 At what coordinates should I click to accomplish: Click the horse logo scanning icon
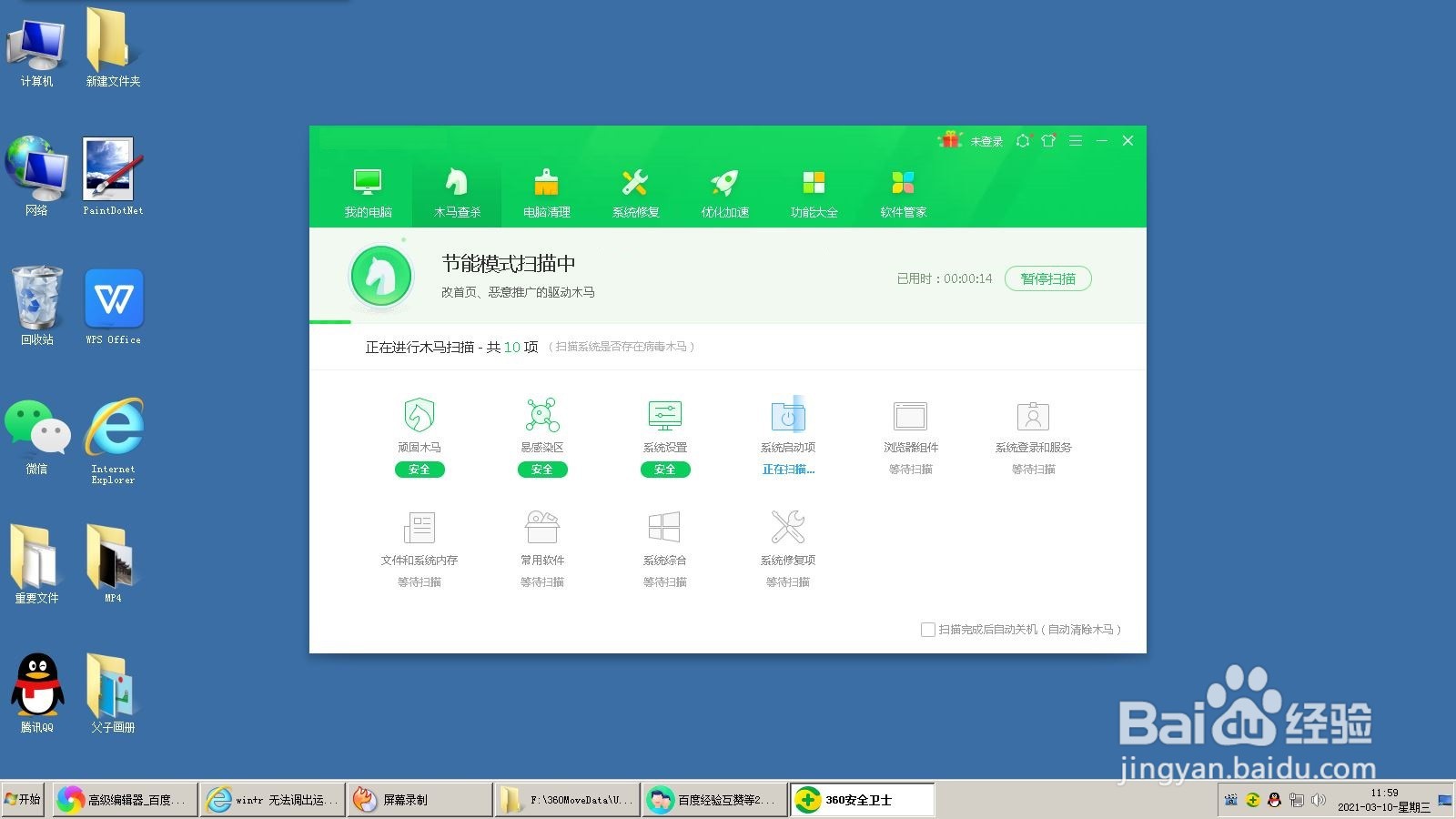click(x=381, y=277)
